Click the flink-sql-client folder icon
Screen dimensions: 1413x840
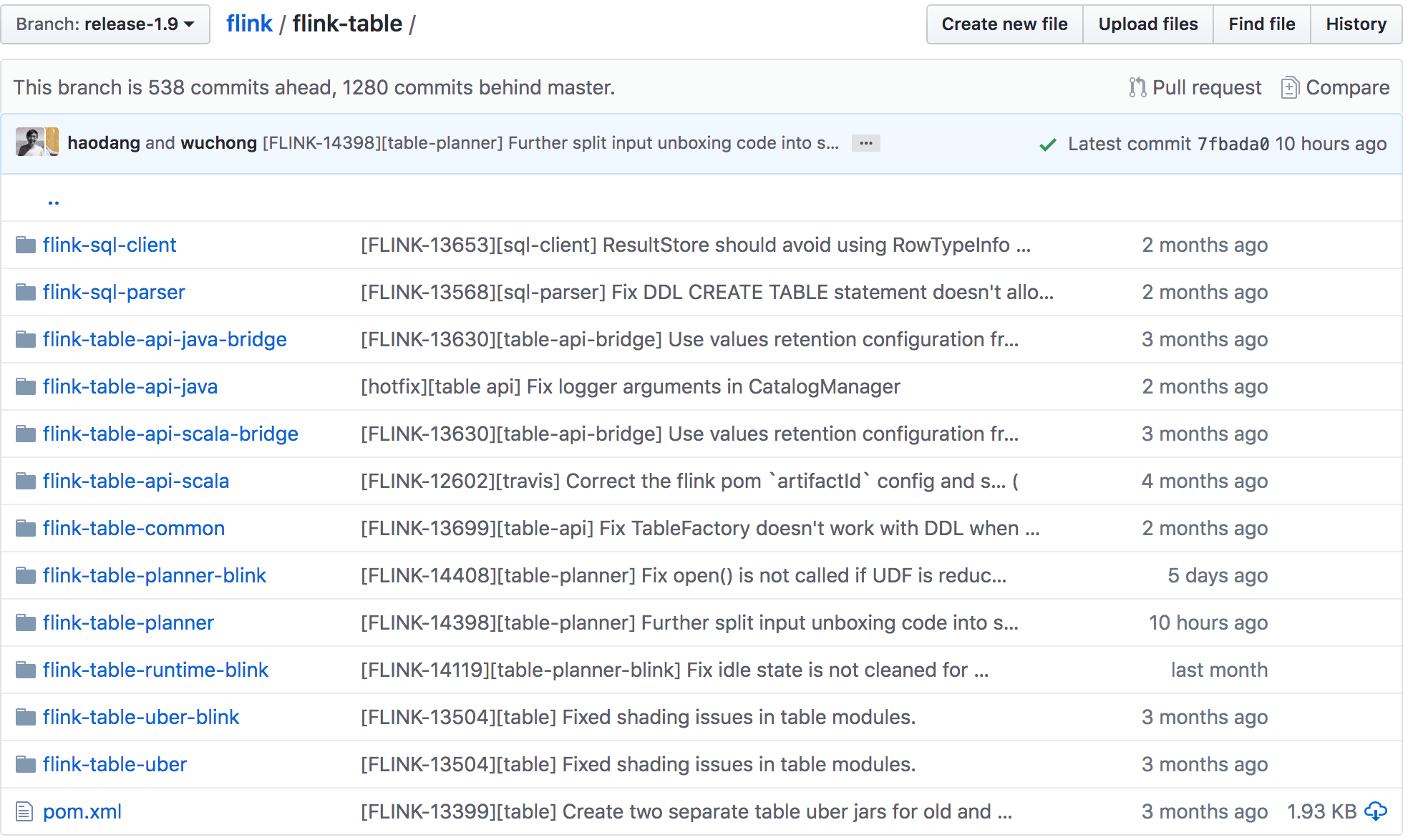[x=26, y=245]
